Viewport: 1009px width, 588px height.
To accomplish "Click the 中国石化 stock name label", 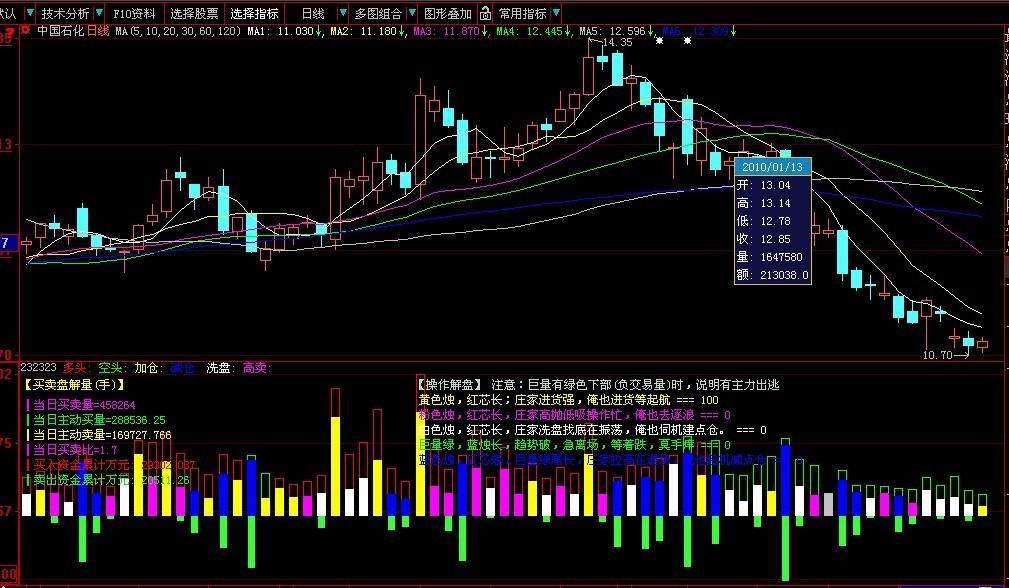I will (x=60, y=30).
